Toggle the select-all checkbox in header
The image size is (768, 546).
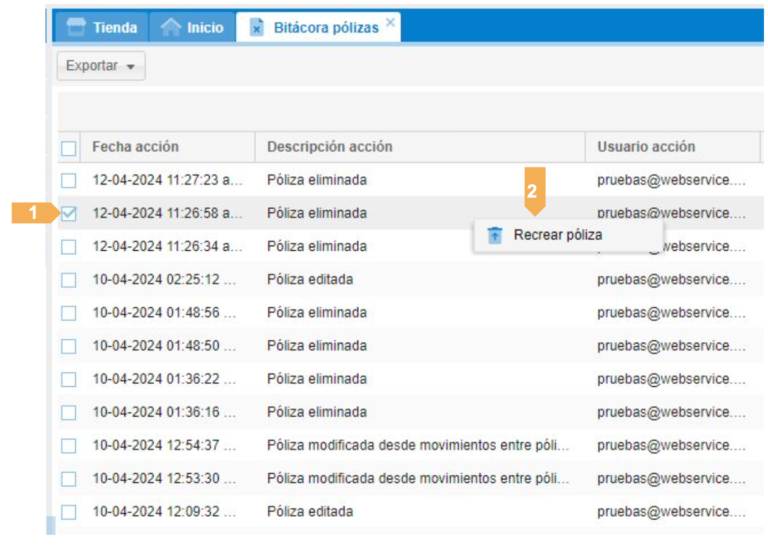click(x=69, y=148)
